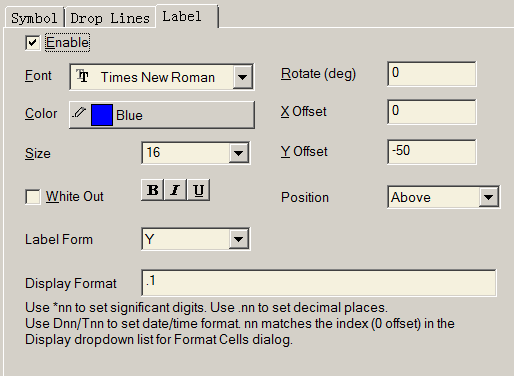Switch to the Symbol tab
This screenshot has width=514, height=376.
(34, 18)
